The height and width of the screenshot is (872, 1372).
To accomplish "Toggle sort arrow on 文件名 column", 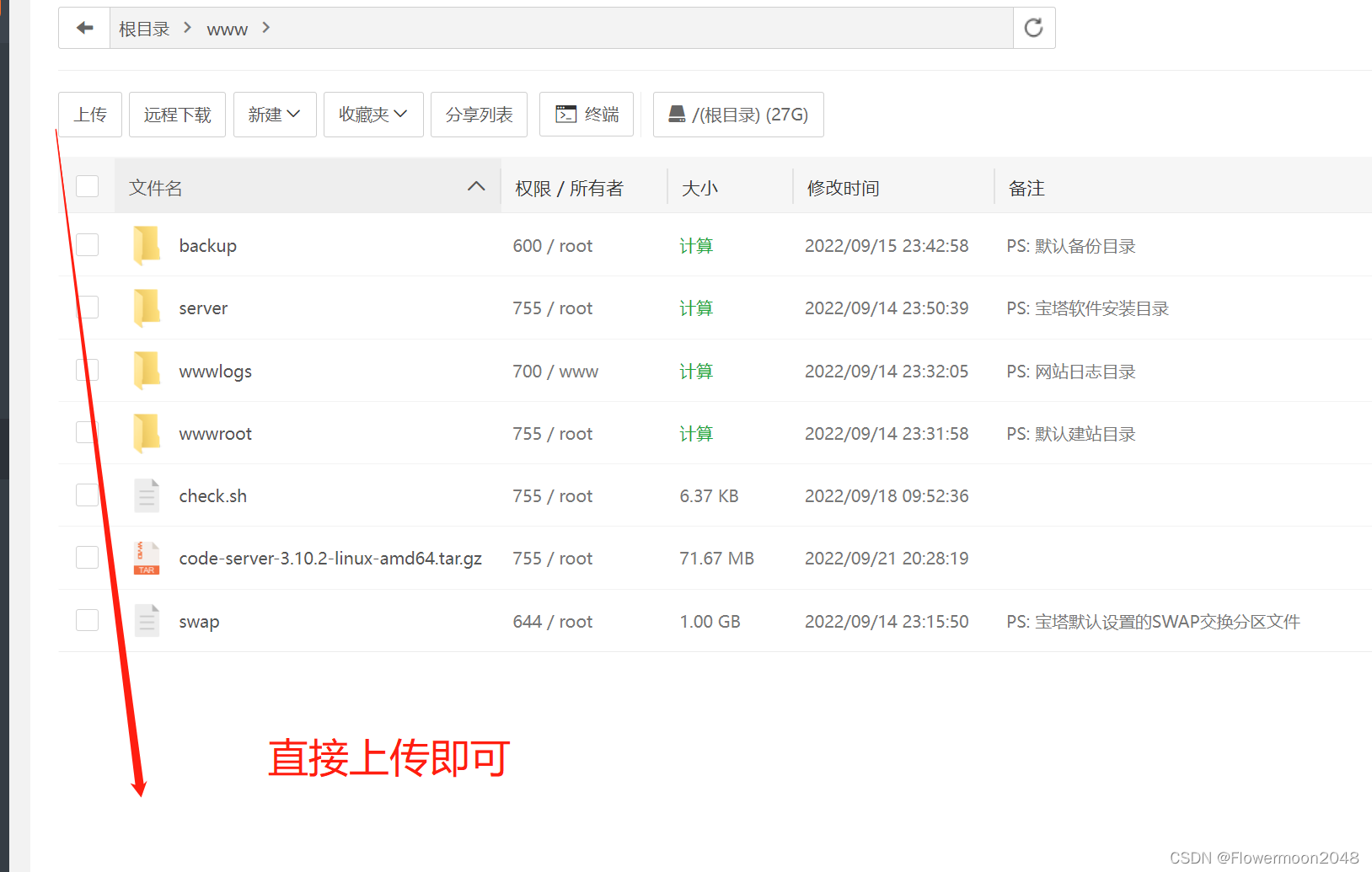I will coord(476,186).
